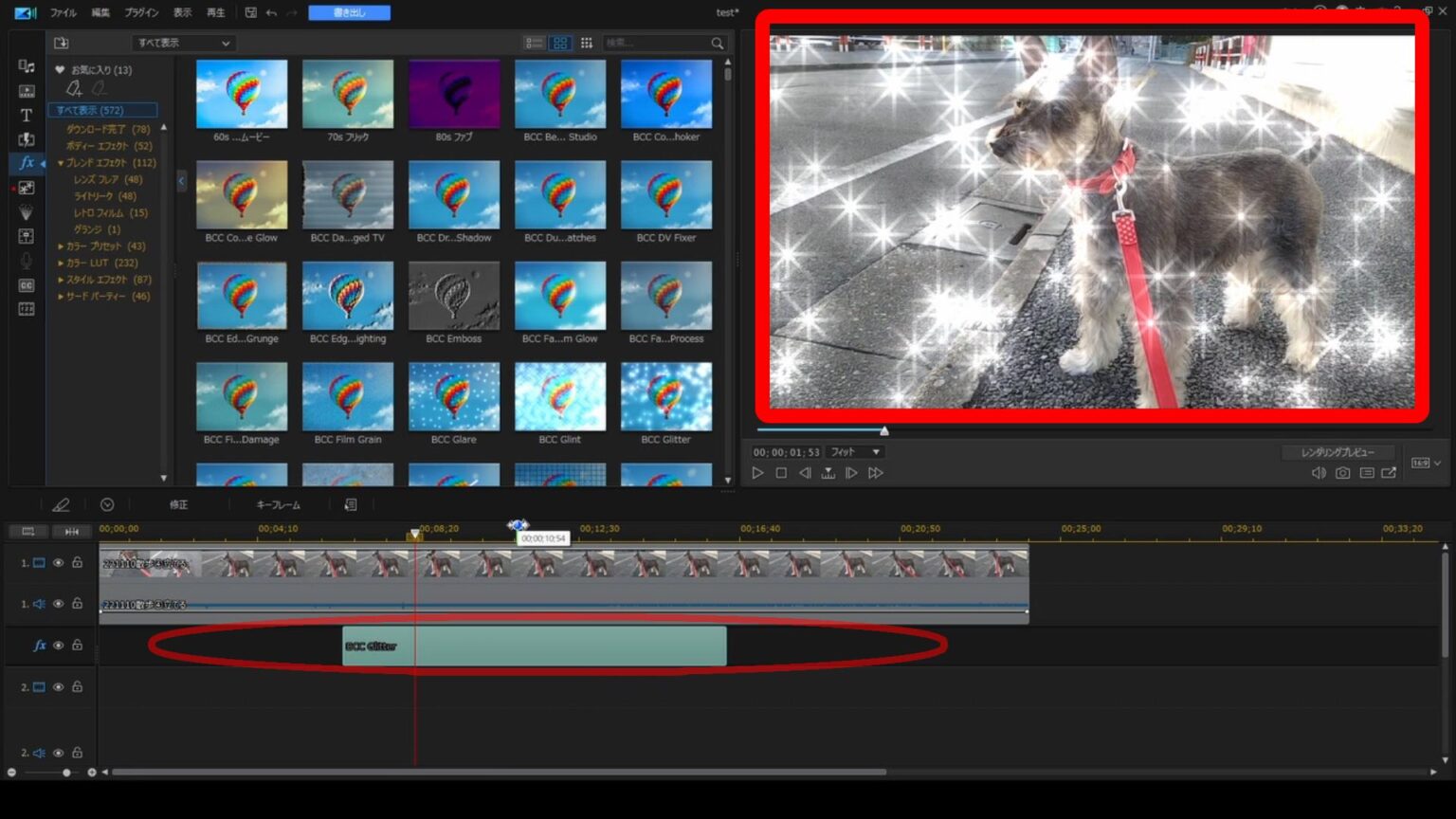This screenshot has height=819, width=1456.
Task: Open the フィット zoom dropdown
Action: coord(855,452)
